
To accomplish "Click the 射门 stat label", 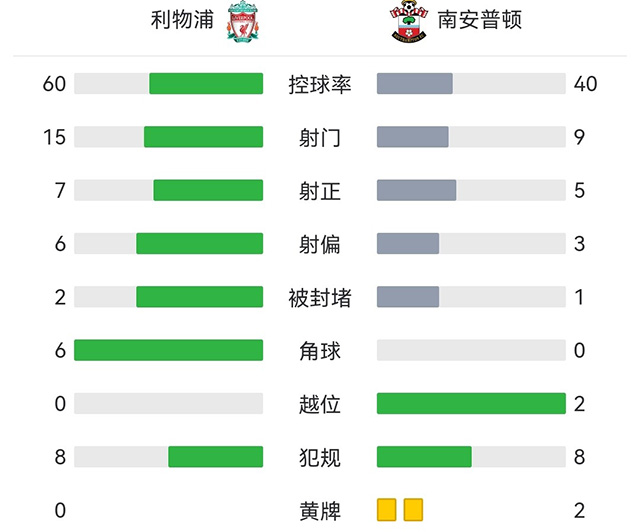I will (x=319, y=137).
